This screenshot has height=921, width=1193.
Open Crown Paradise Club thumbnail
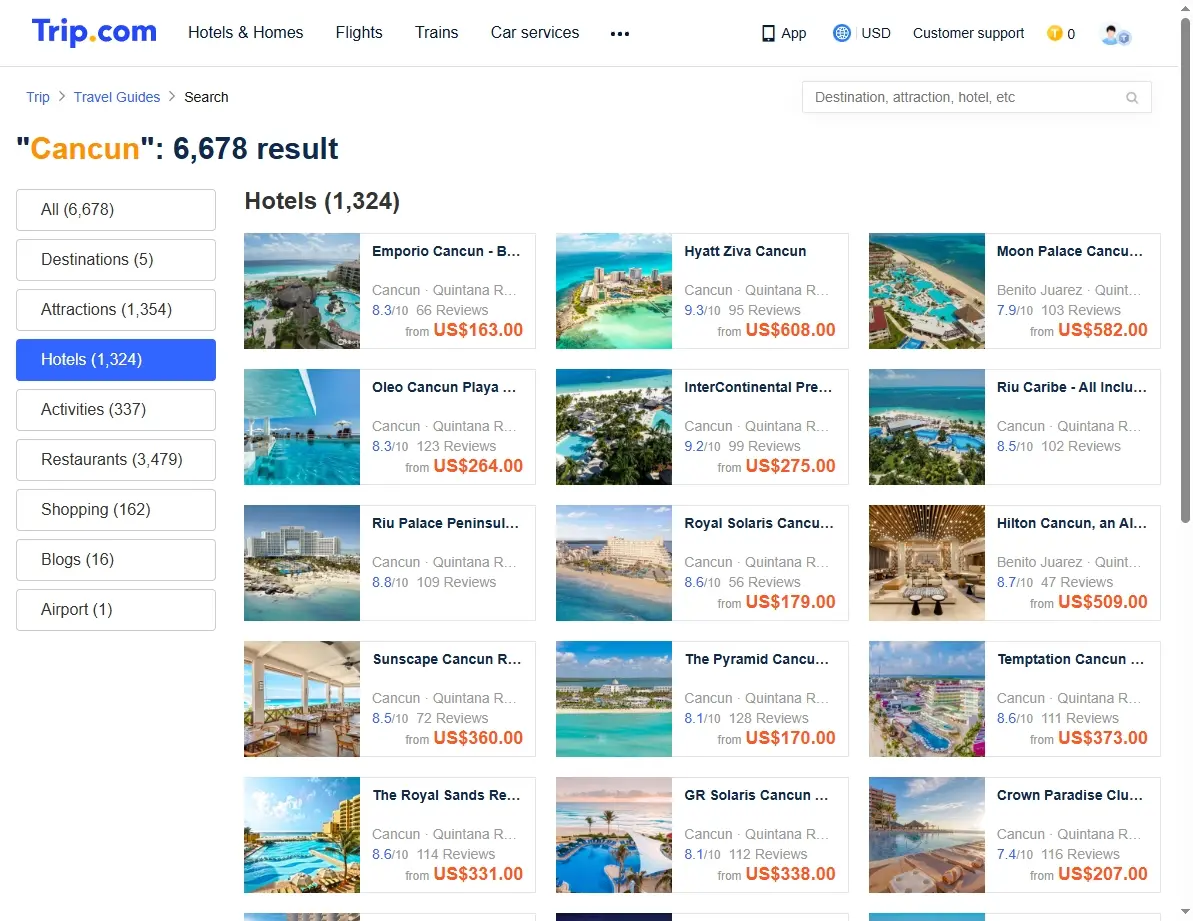tap(926, 834)
